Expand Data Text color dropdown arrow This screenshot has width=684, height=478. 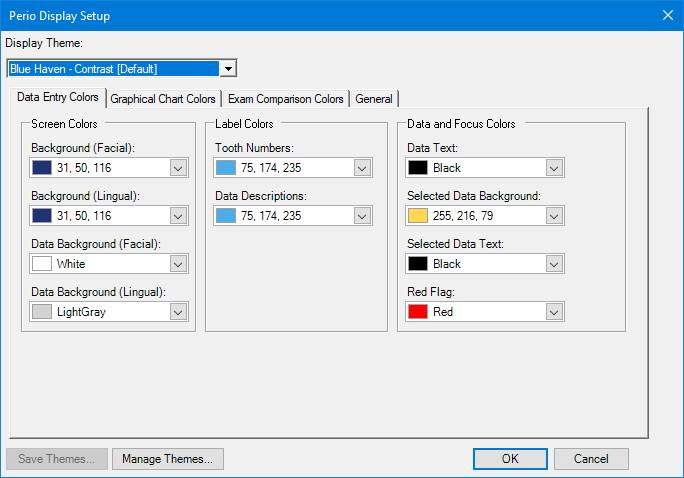(554, 168)
